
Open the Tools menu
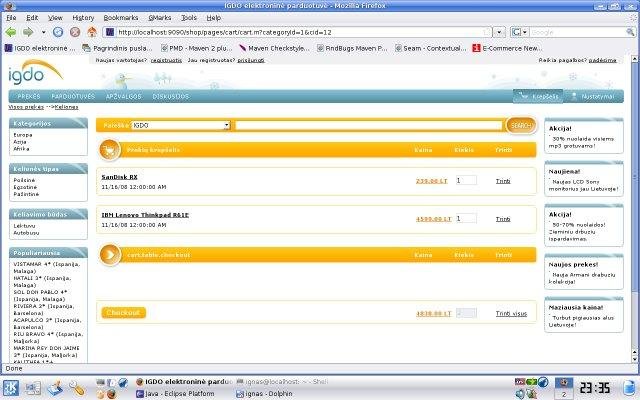[189, 18]
